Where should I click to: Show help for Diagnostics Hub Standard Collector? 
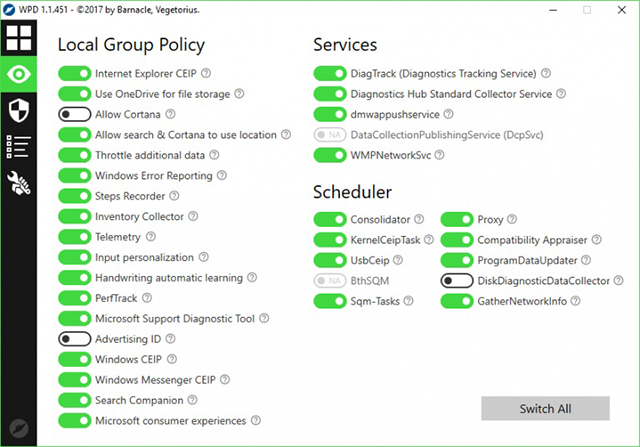pos(561,93)
